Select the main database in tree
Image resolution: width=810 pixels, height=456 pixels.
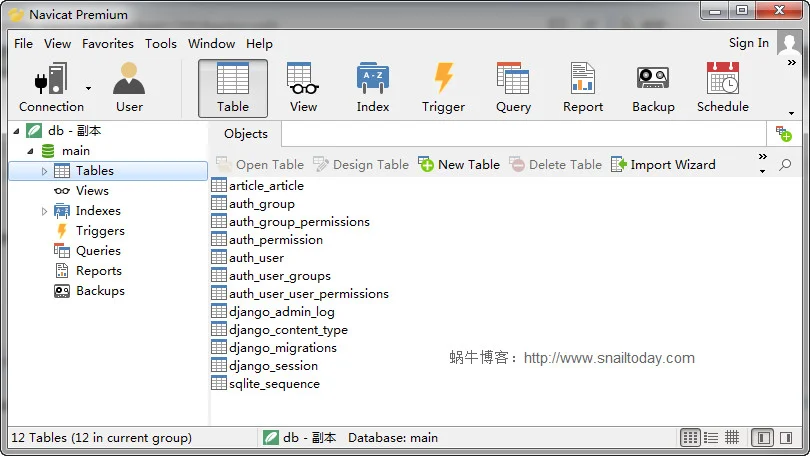[x=75, y=151]
